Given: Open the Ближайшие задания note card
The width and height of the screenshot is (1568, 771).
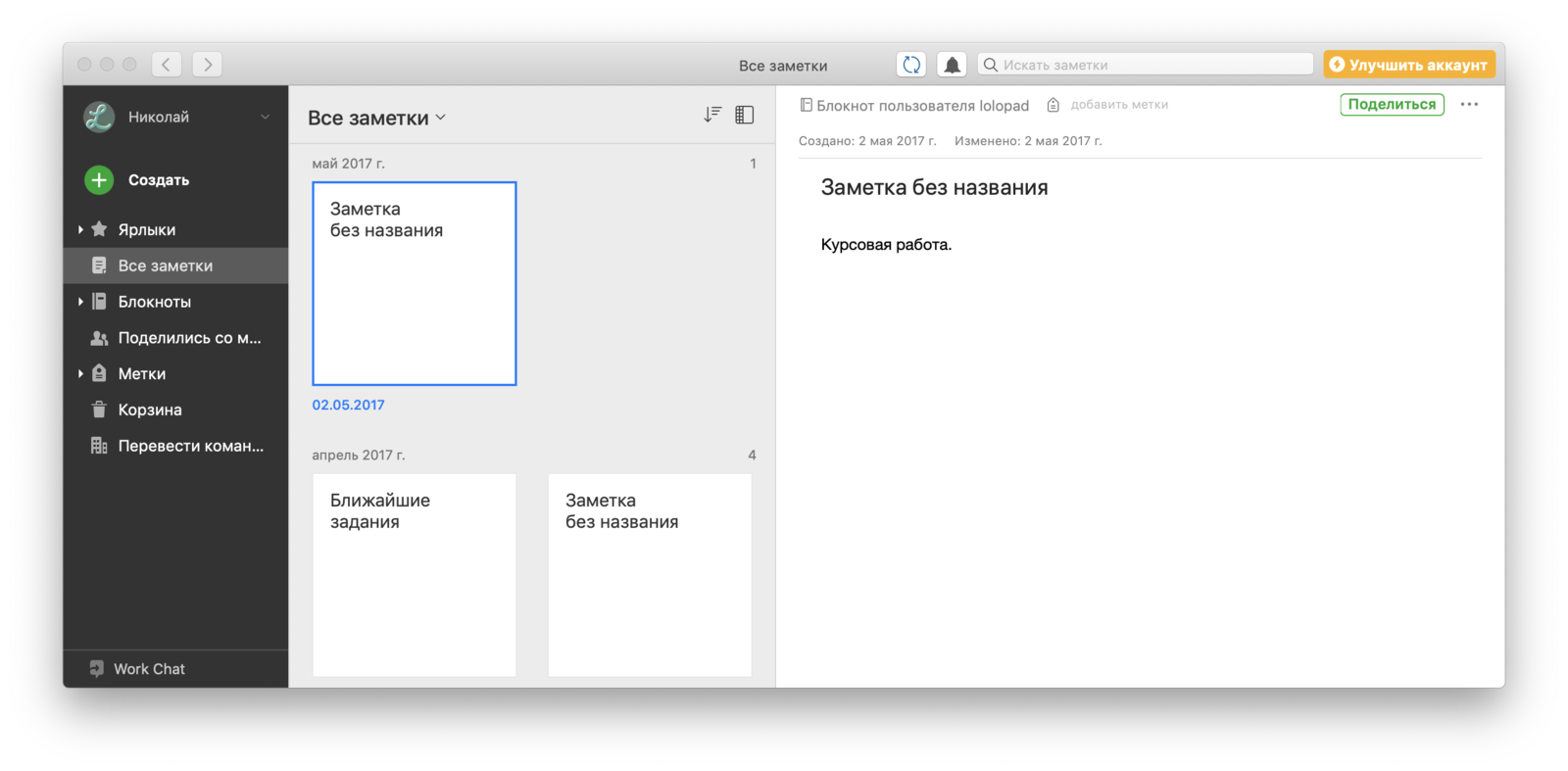Looking at the screenshot, I should point(414,574).
